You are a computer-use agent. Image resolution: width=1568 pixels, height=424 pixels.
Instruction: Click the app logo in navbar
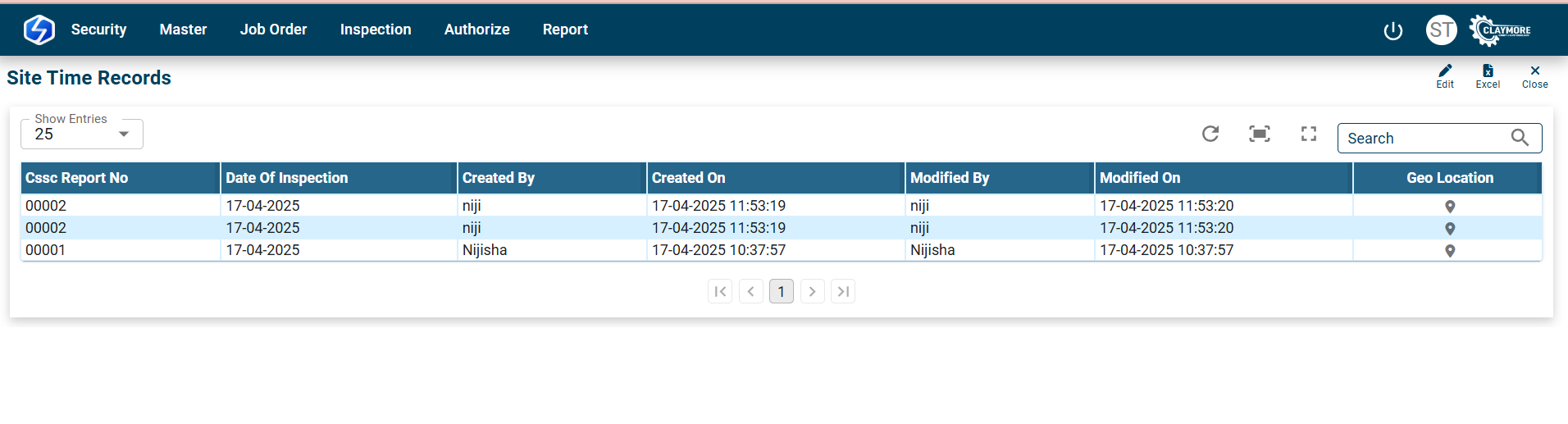(x=39, y=30)
